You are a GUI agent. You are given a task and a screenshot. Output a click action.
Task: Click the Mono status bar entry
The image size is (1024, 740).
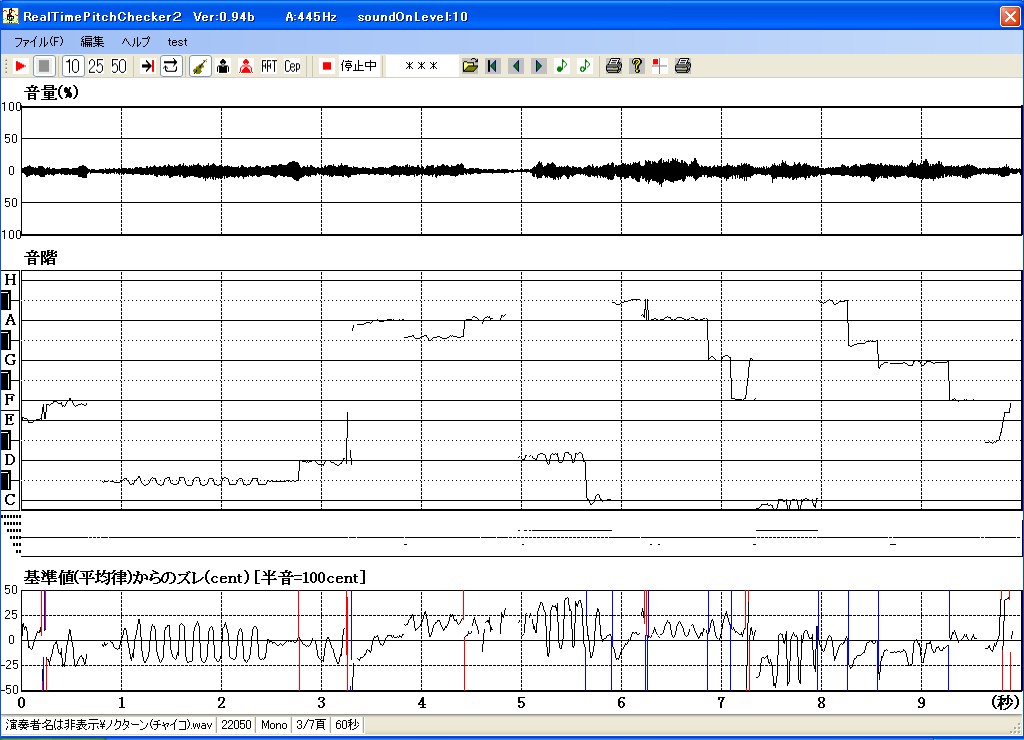pyautogui.click(x=274, y=725)
